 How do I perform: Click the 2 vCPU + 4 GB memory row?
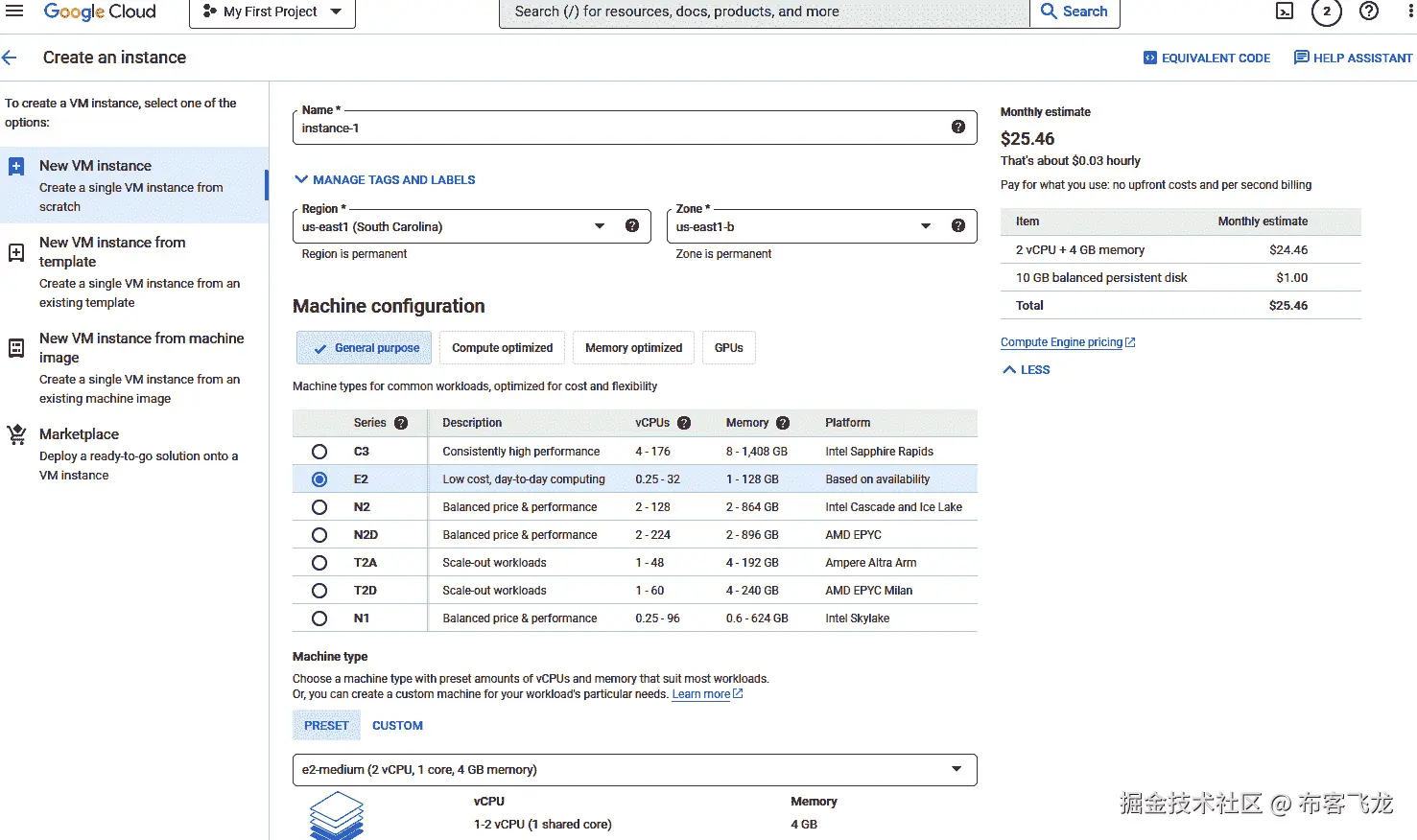pyautogui.click(x=1180, y=250)
